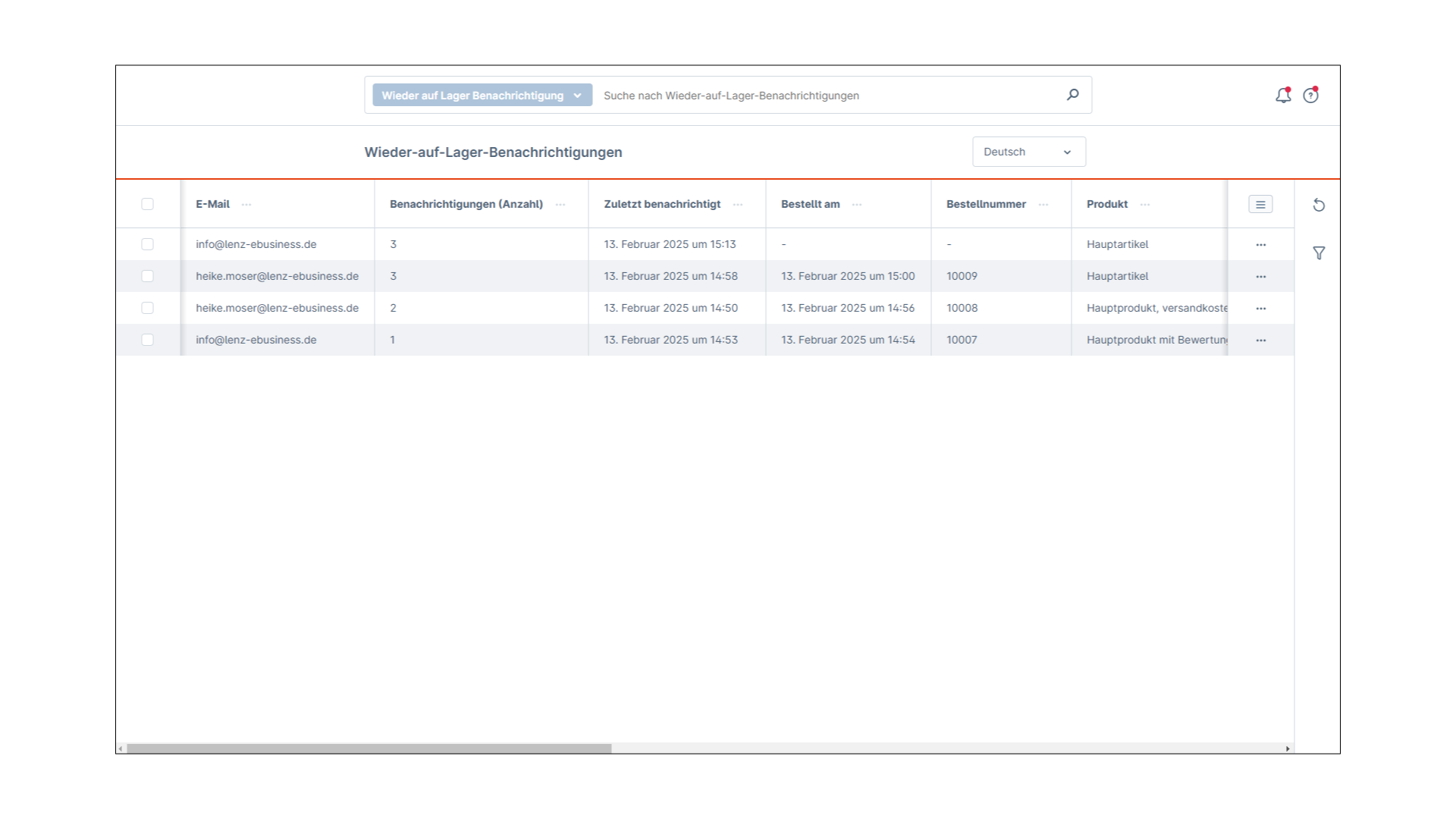The width and height of the screenshot is (1456, 819).
Task: Sort by Bestellt am header
Action: point(811,204)
